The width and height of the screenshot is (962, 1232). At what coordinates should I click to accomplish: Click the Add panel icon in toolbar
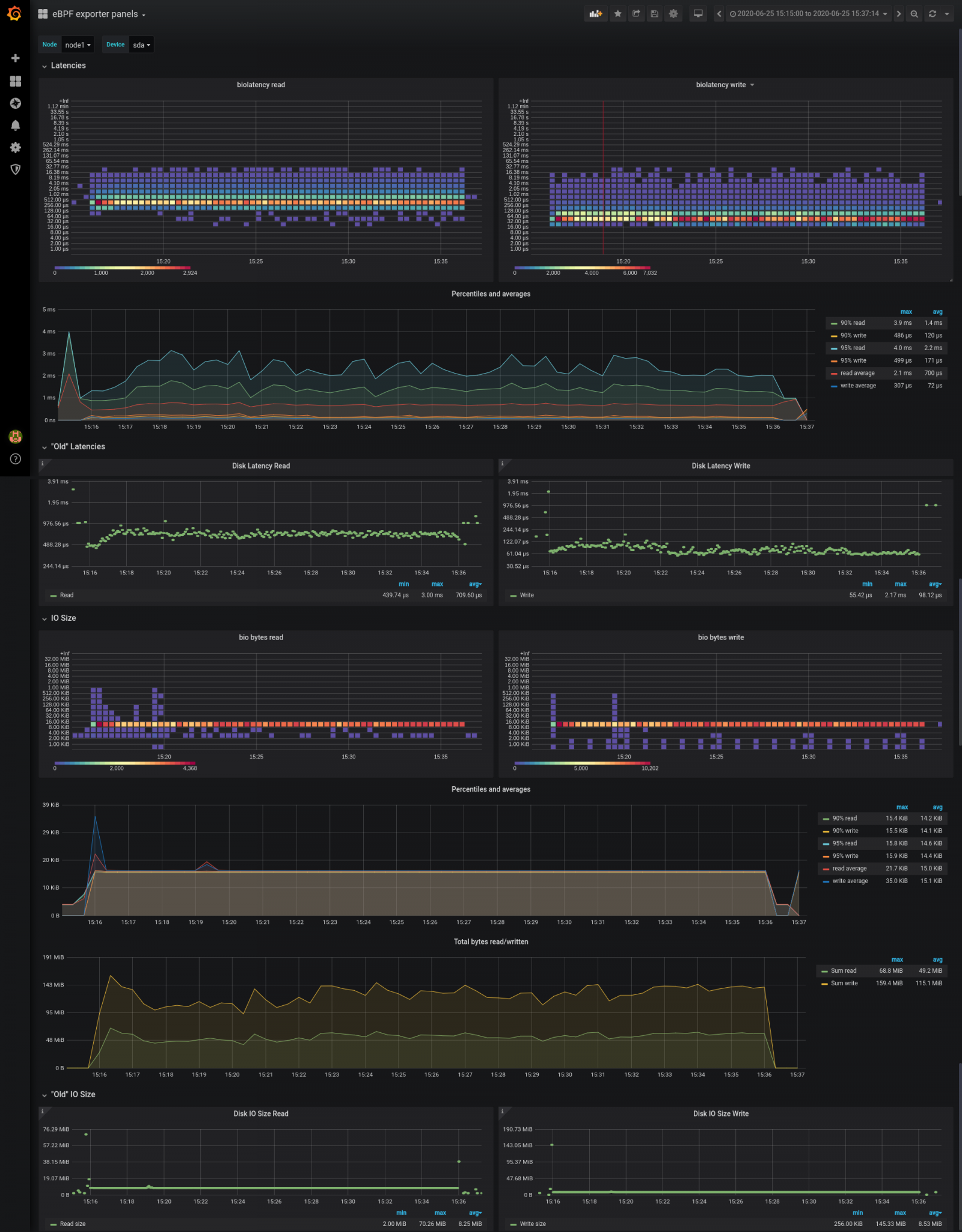point(595,14)
